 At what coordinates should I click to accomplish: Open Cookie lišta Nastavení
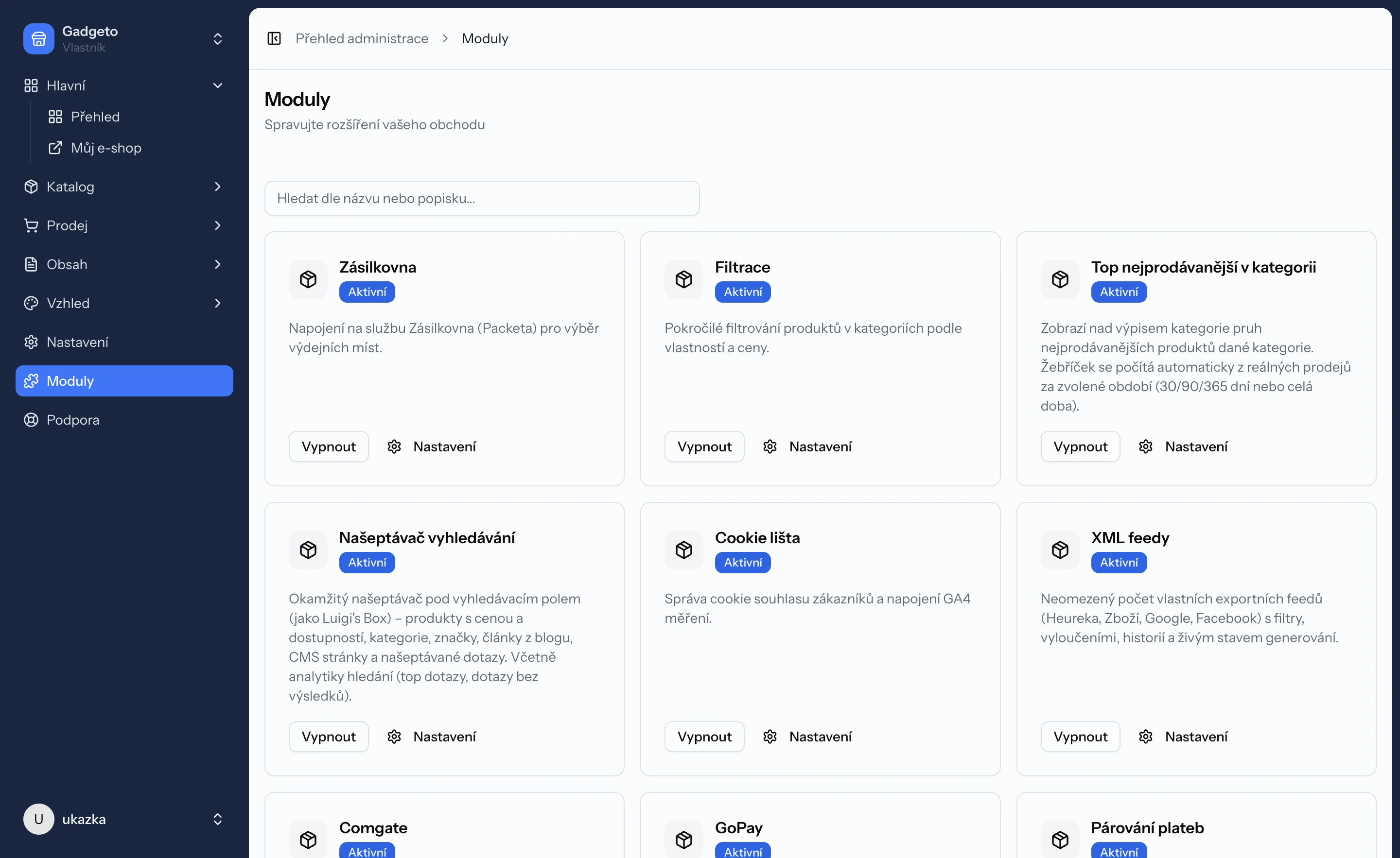807,737
